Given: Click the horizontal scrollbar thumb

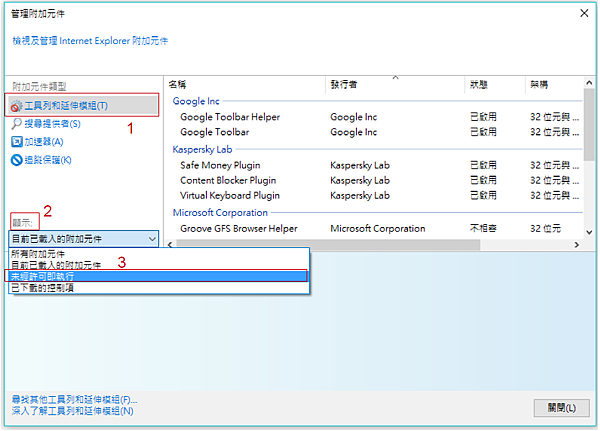Looking at the screenshot, I should tap(328, 245).
